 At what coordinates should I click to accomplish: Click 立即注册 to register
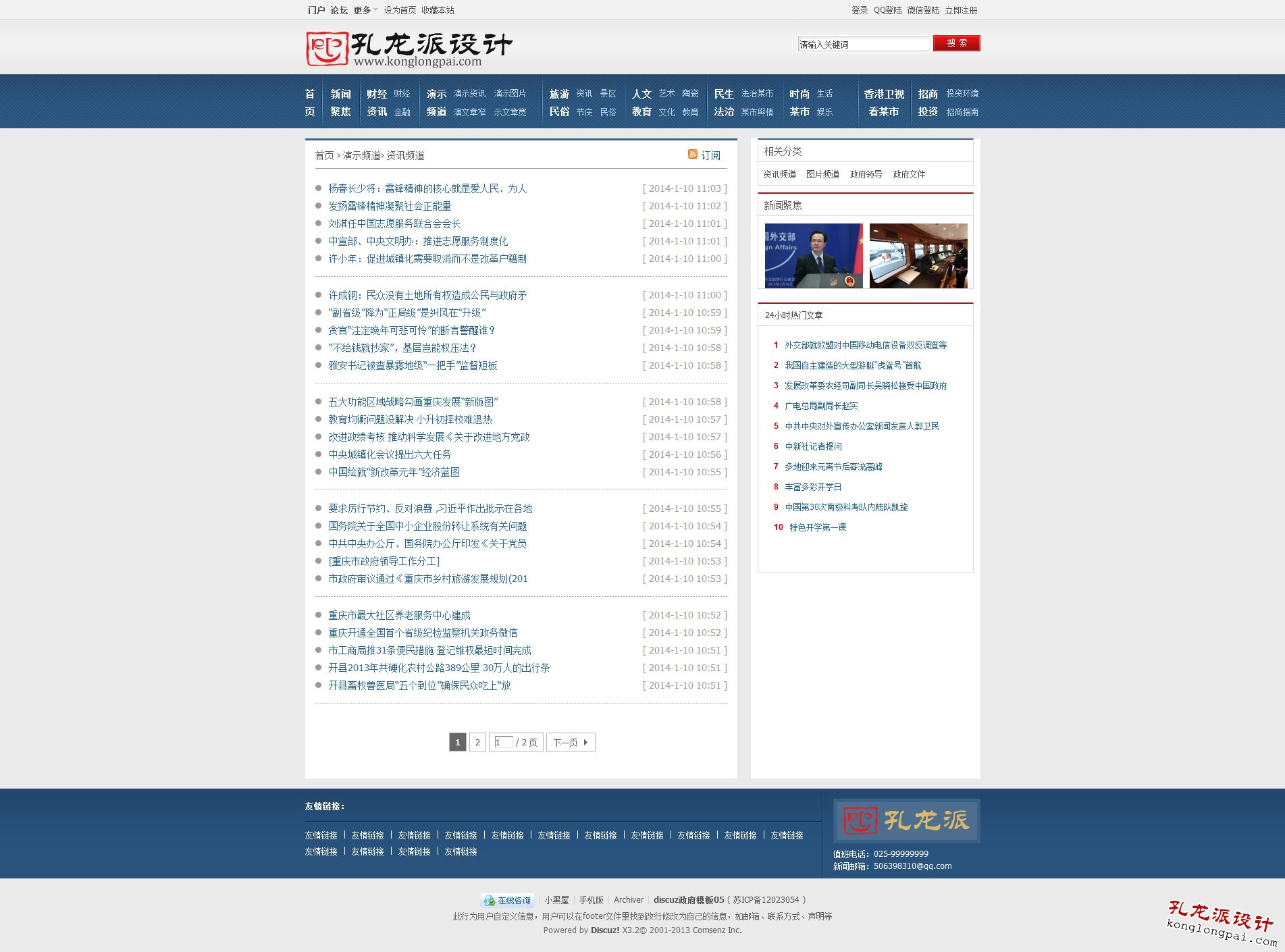[961, 10]
